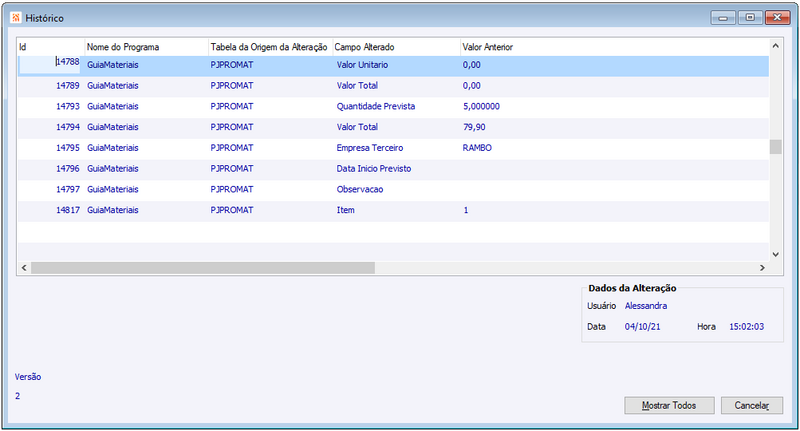
Task: Sort by Nome do Programa column header
Action: click(146, 47)
